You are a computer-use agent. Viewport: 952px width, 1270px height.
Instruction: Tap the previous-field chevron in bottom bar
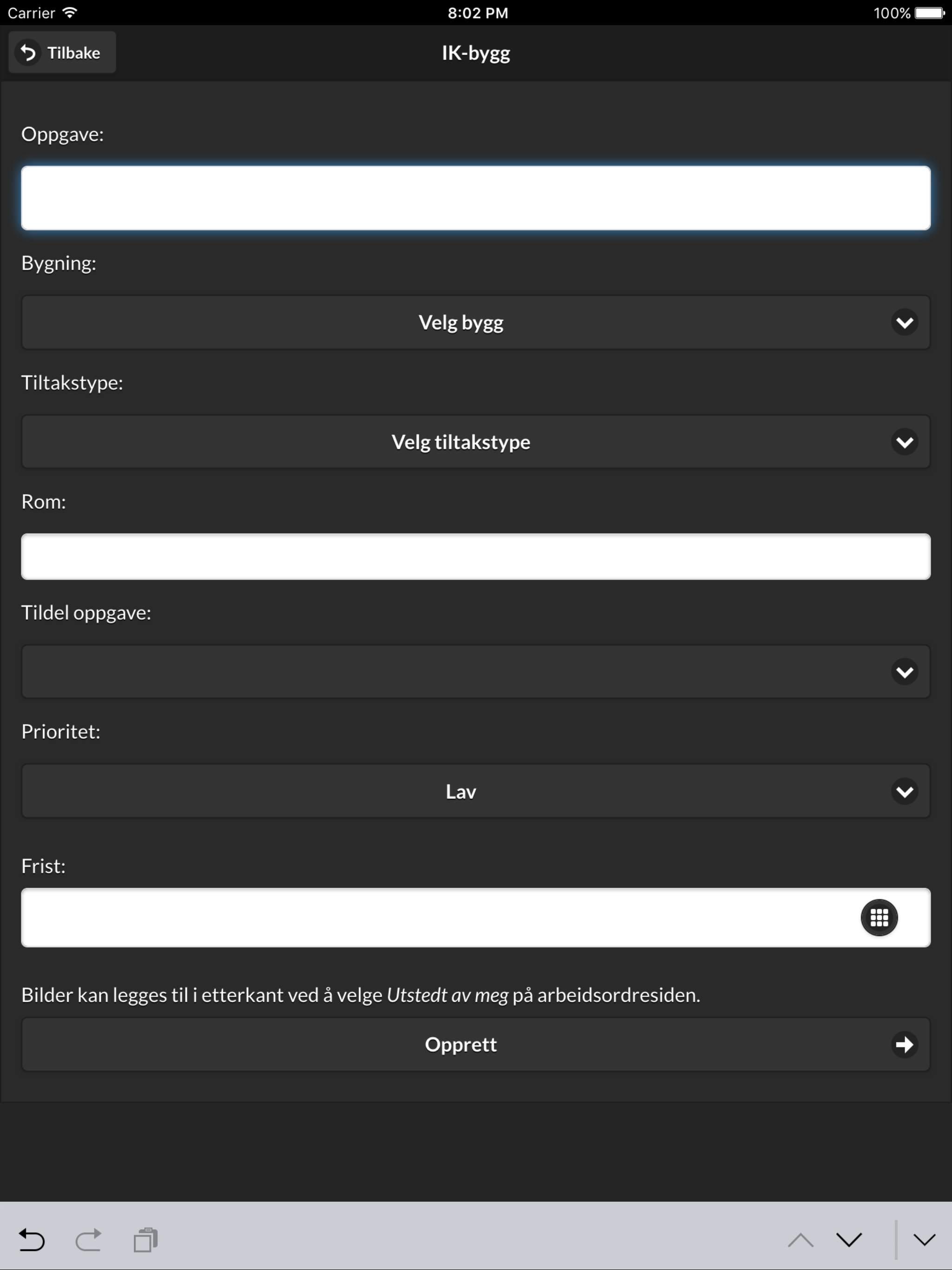[801, 1240]
